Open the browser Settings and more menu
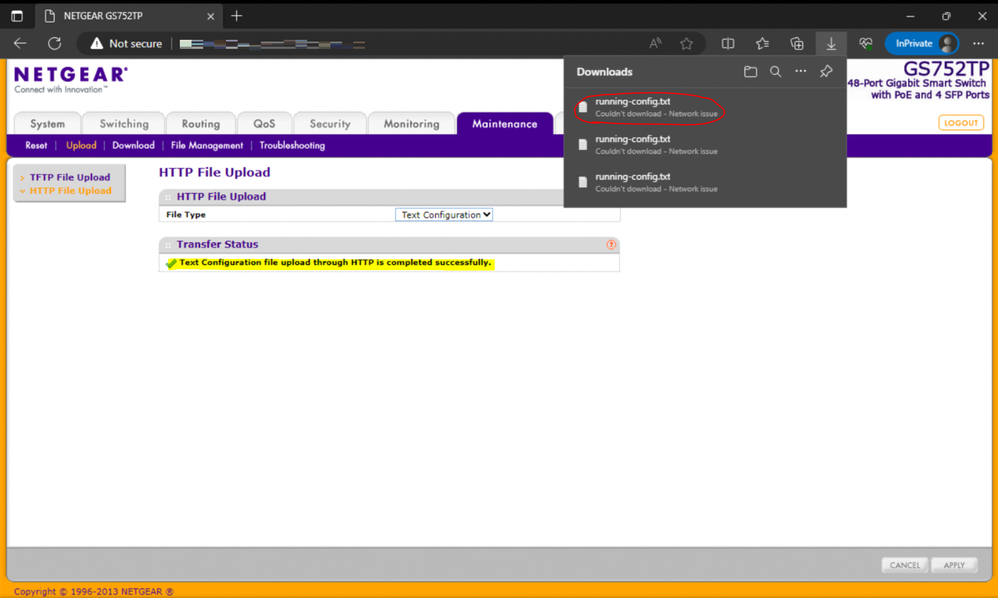The height and width of the screenshot is (598, 998). (x=979, y=43)
